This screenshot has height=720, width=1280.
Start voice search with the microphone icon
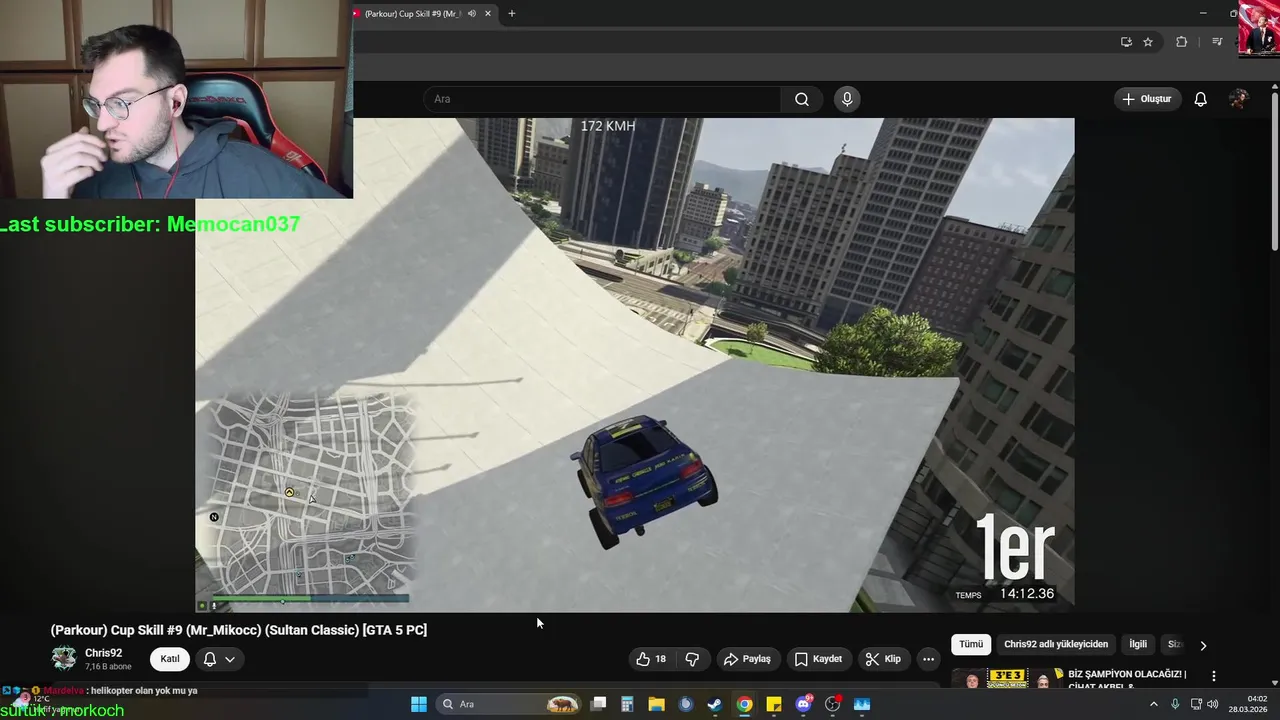point(847,99)
